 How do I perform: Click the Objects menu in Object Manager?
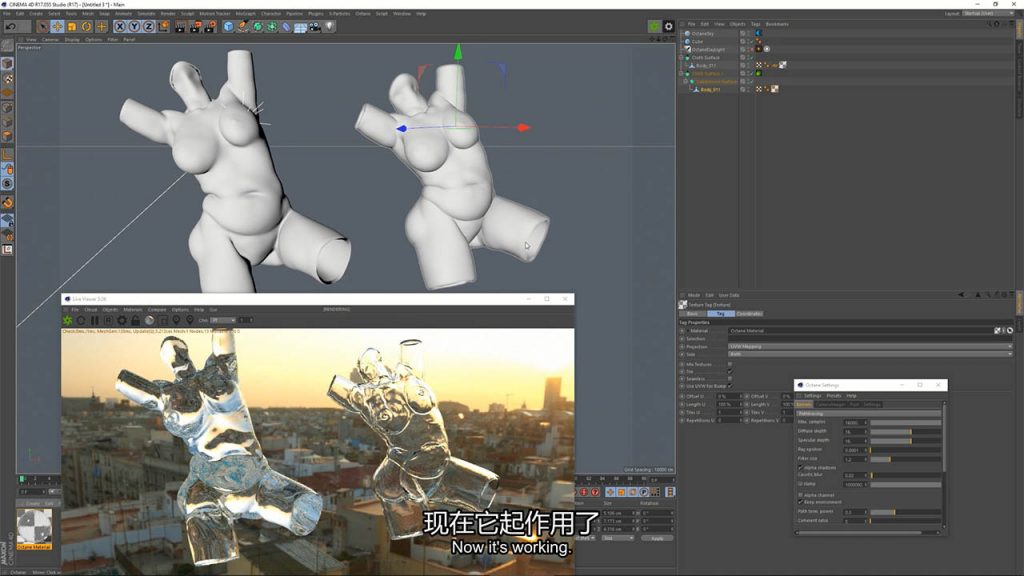[737, 24]
